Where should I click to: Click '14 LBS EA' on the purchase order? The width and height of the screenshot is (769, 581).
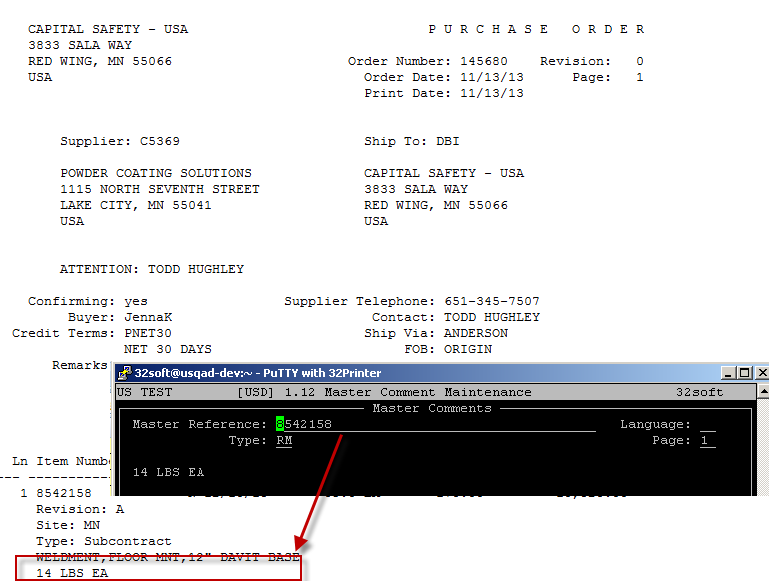pyautogui.click(x=72, y=573)
